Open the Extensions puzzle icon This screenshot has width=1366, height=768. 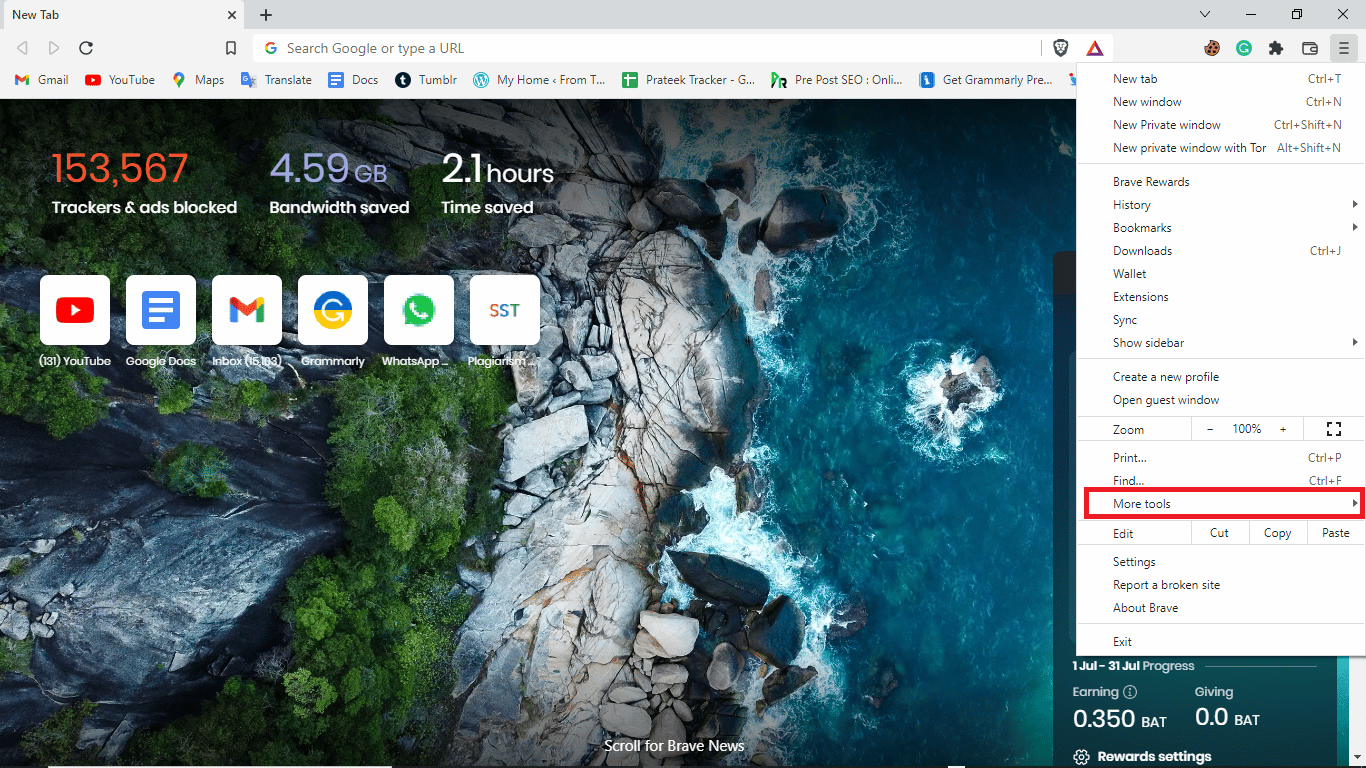click(x=1276, y=48)
